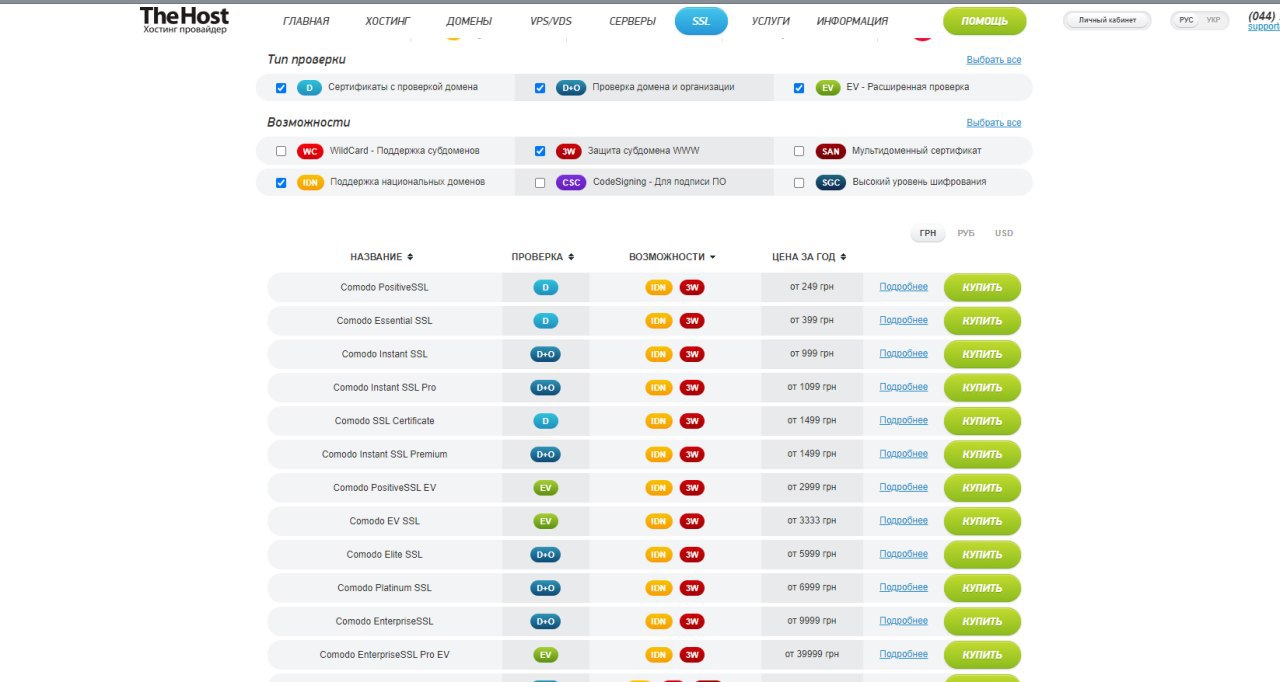
Task: Click the D+O badge in Comodo Elite SSL row
Action: click(x=545, y=555)
